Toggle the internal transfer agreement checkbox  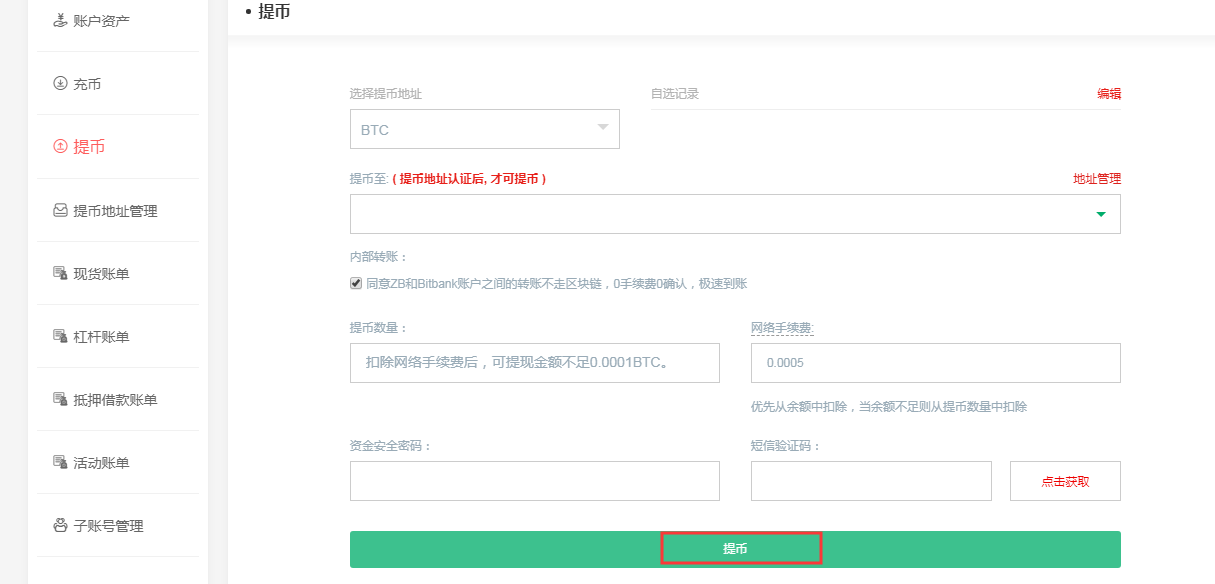(355, 283)
